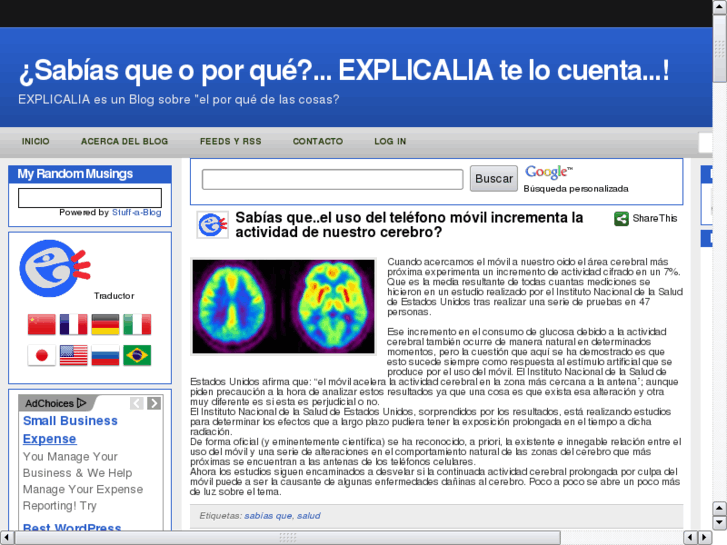Open the ShareThis link
Image resolution: width=727 pixels, height=545 pixels.
pos(655,218)
